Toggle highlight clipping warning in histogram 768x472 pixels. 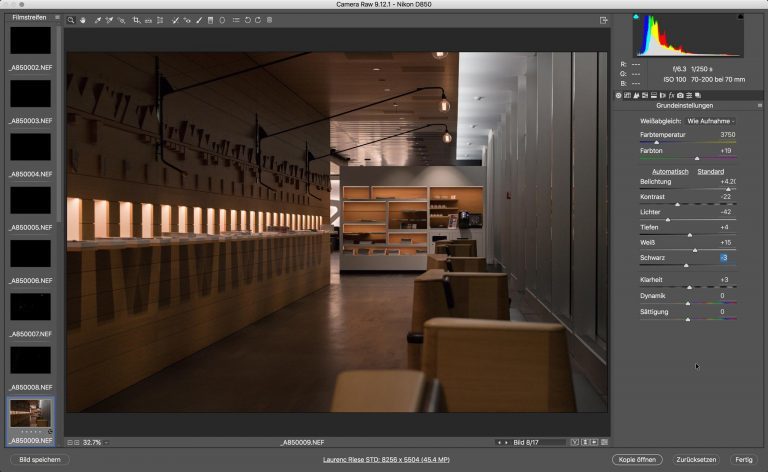pyautogui.click(x=740, y=17)
